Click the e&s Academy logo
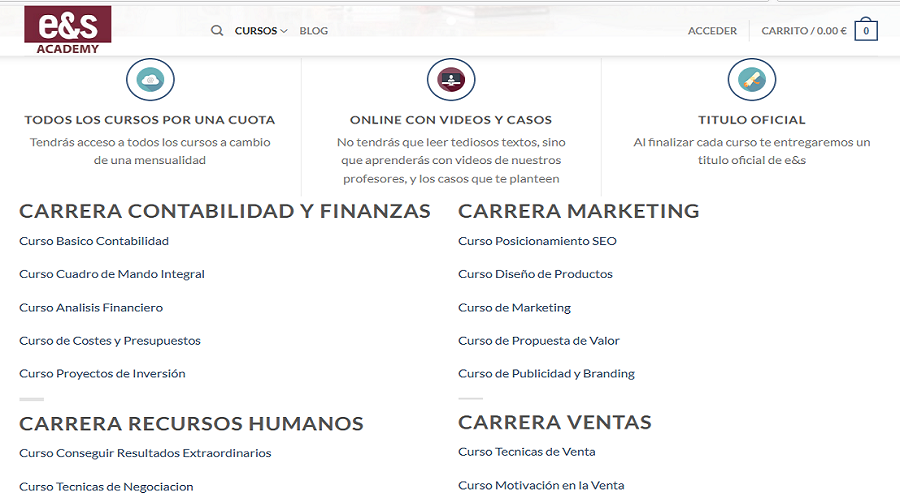 click(x=68, y=30)
